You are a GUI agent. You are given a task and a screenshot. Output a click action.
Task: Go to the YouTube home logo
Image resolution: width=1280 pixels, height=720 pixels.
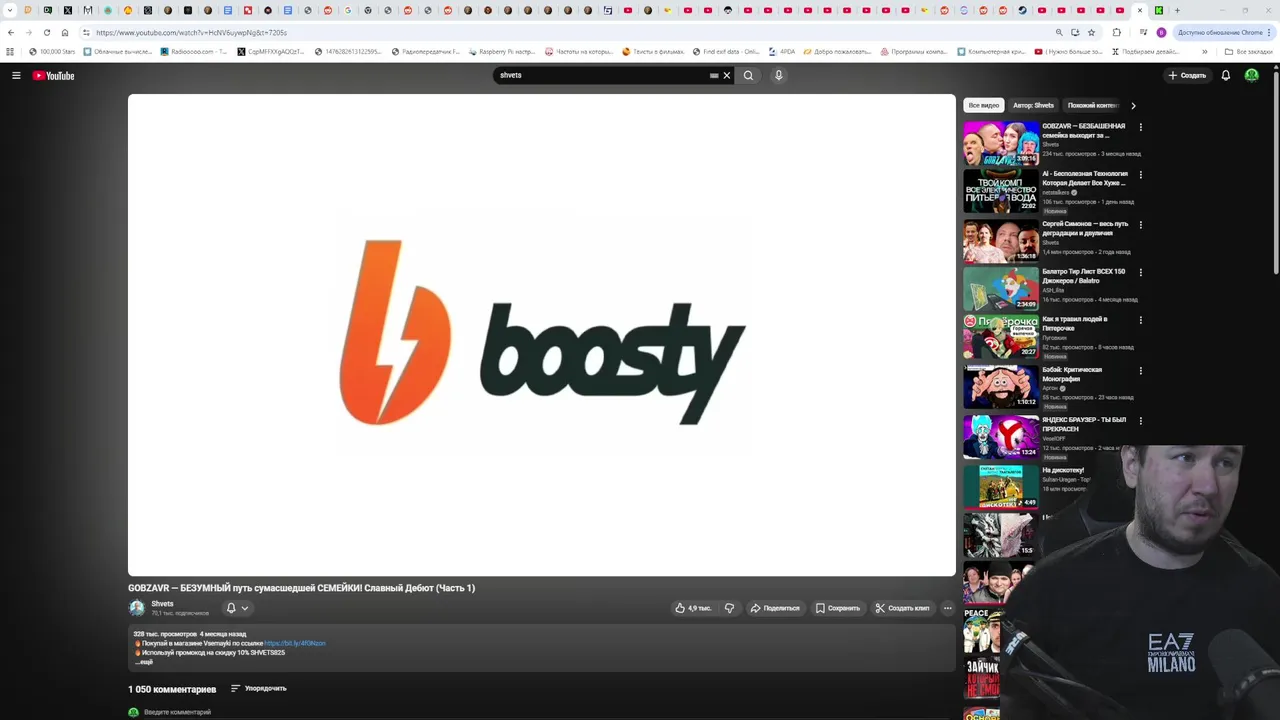[53, 75]
